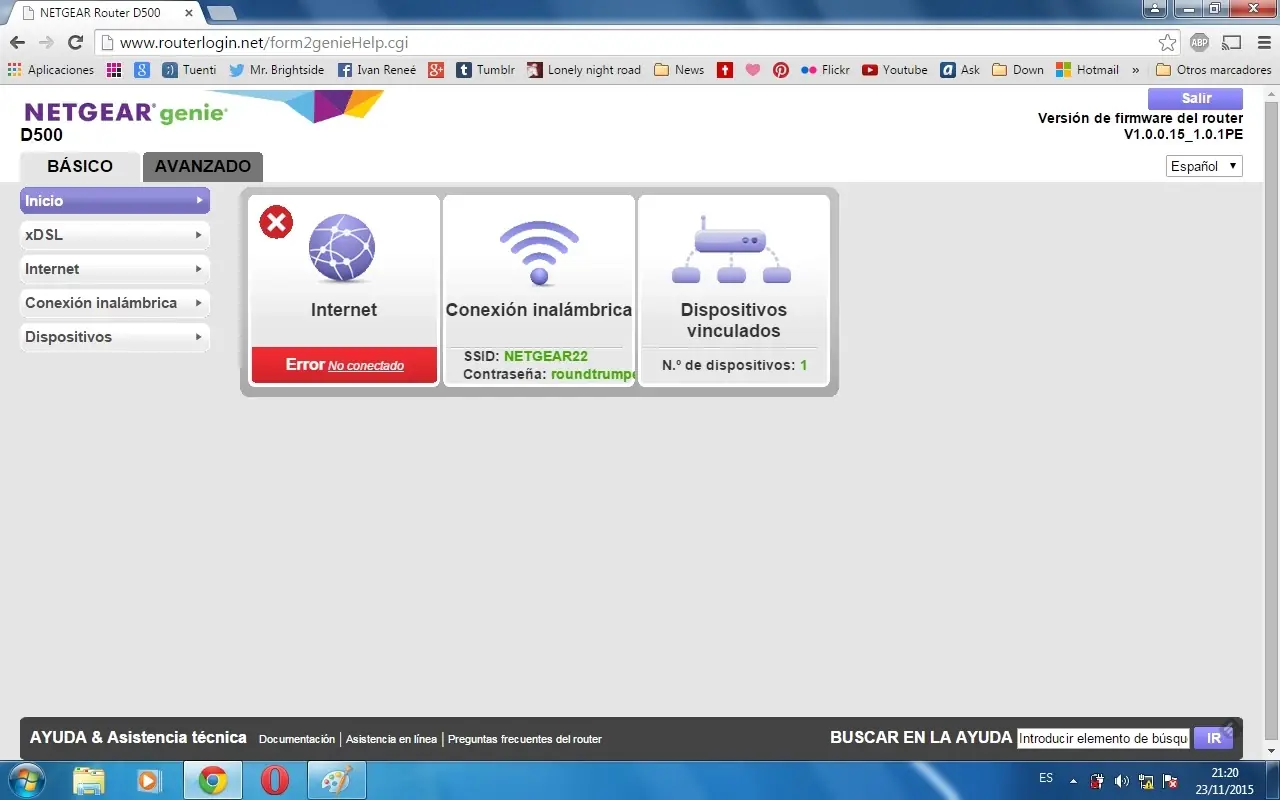The width and height of the screenshot is (1280, 800).
Task: Open the Tumblr bookmark
Action: tap(486, 70)
